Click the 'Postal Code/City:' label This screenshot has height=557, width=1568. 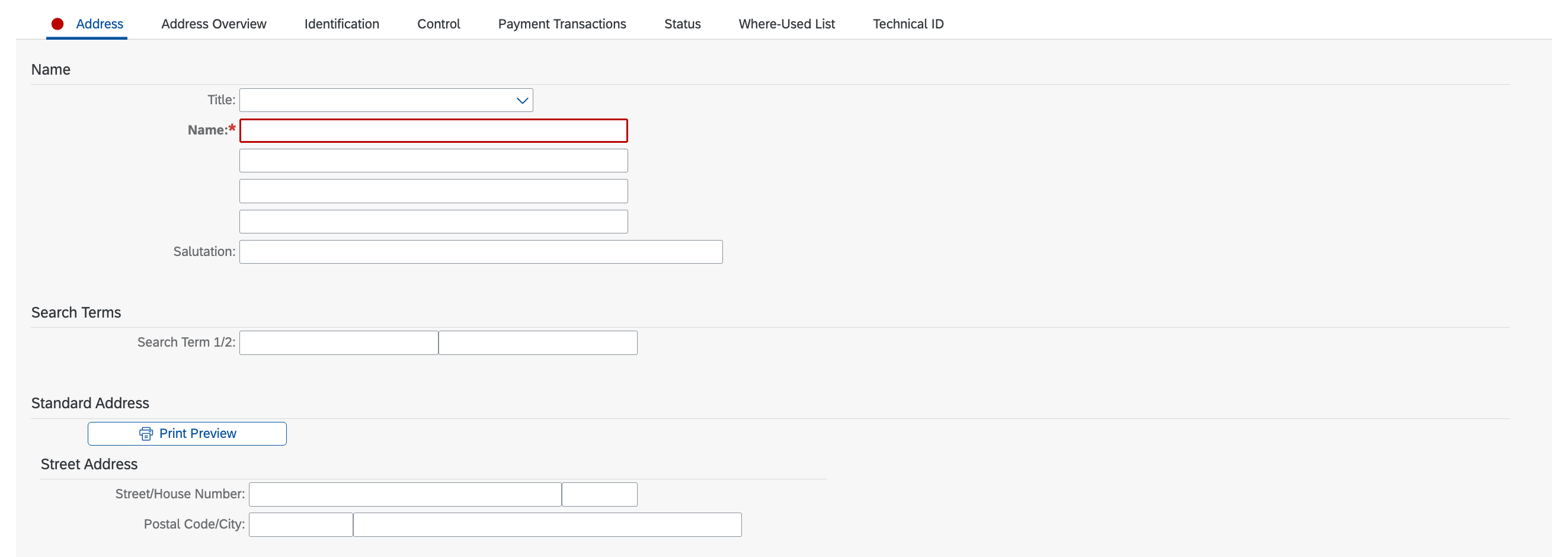(194, 524)
